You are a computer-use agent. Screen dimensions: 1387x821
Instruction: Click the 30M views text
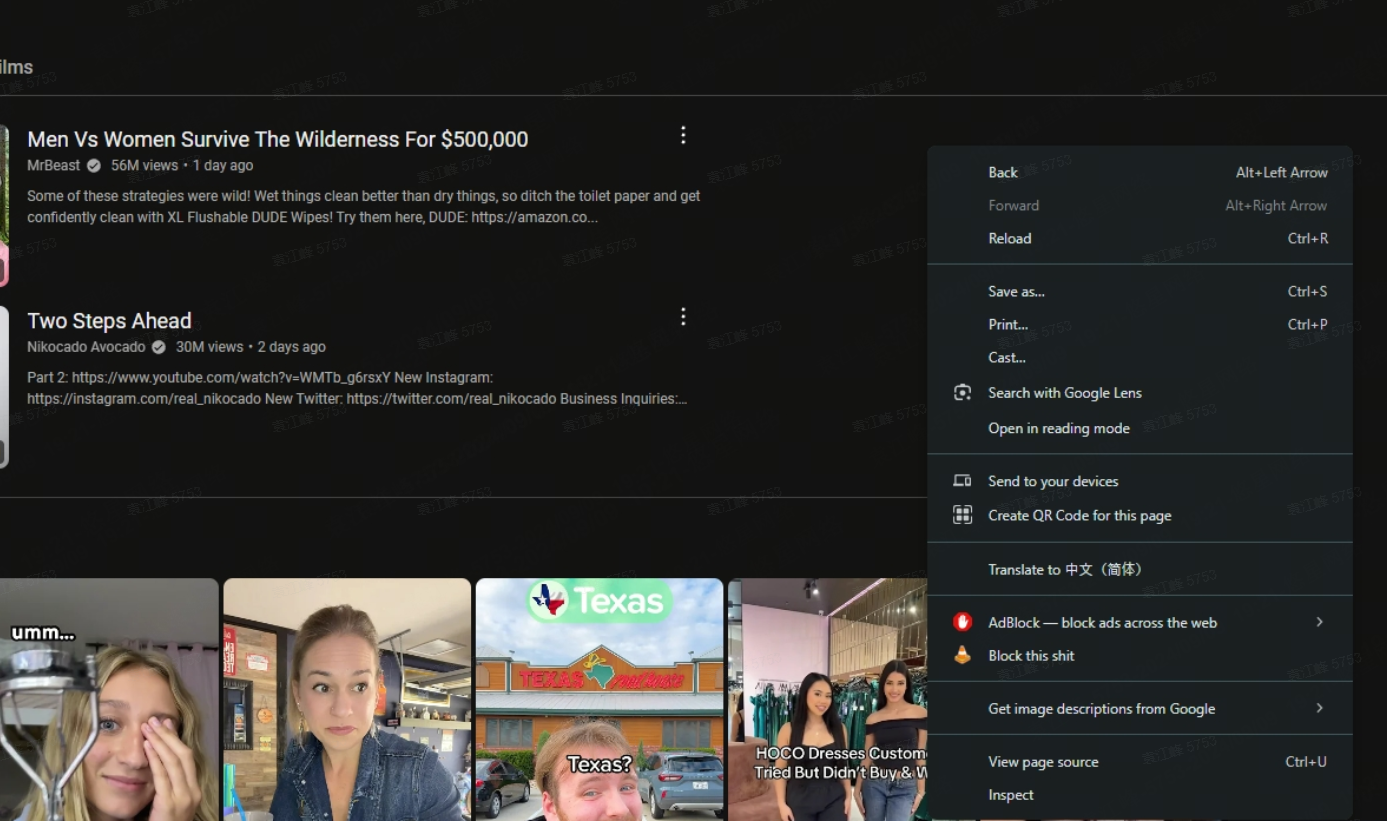pos(210,347)
